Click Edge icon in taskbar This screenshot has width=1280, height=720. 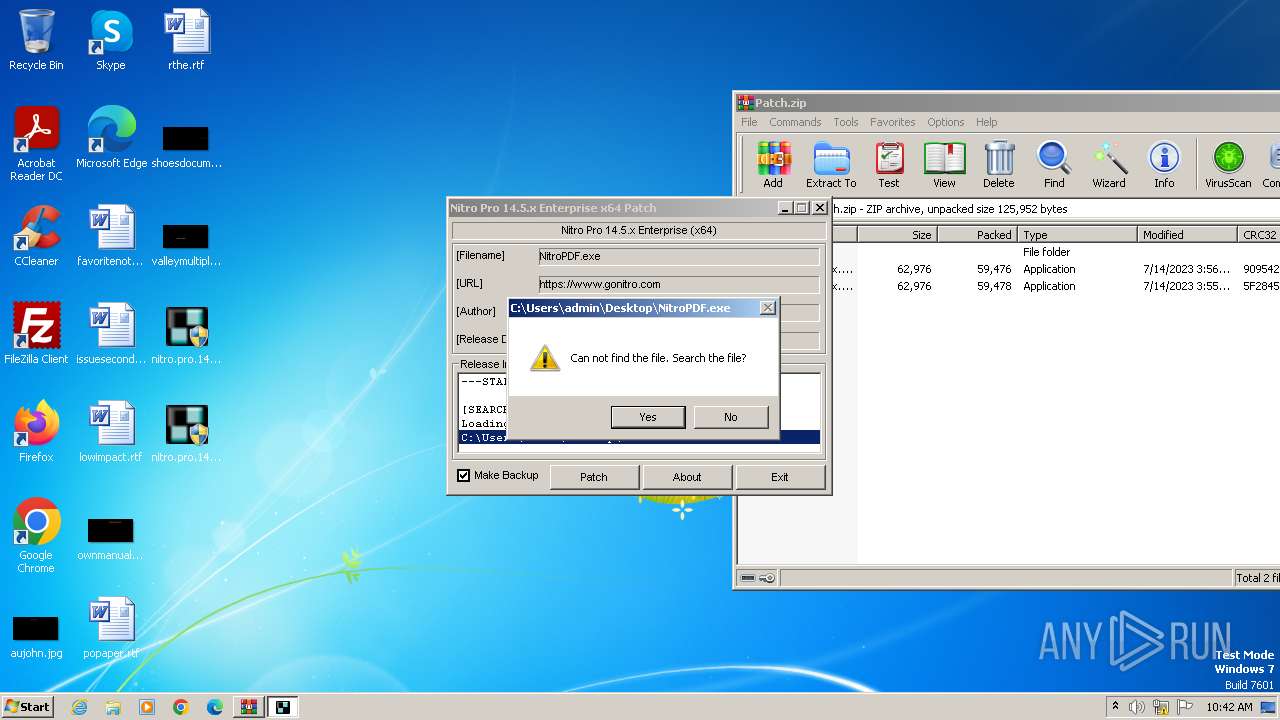215,707
